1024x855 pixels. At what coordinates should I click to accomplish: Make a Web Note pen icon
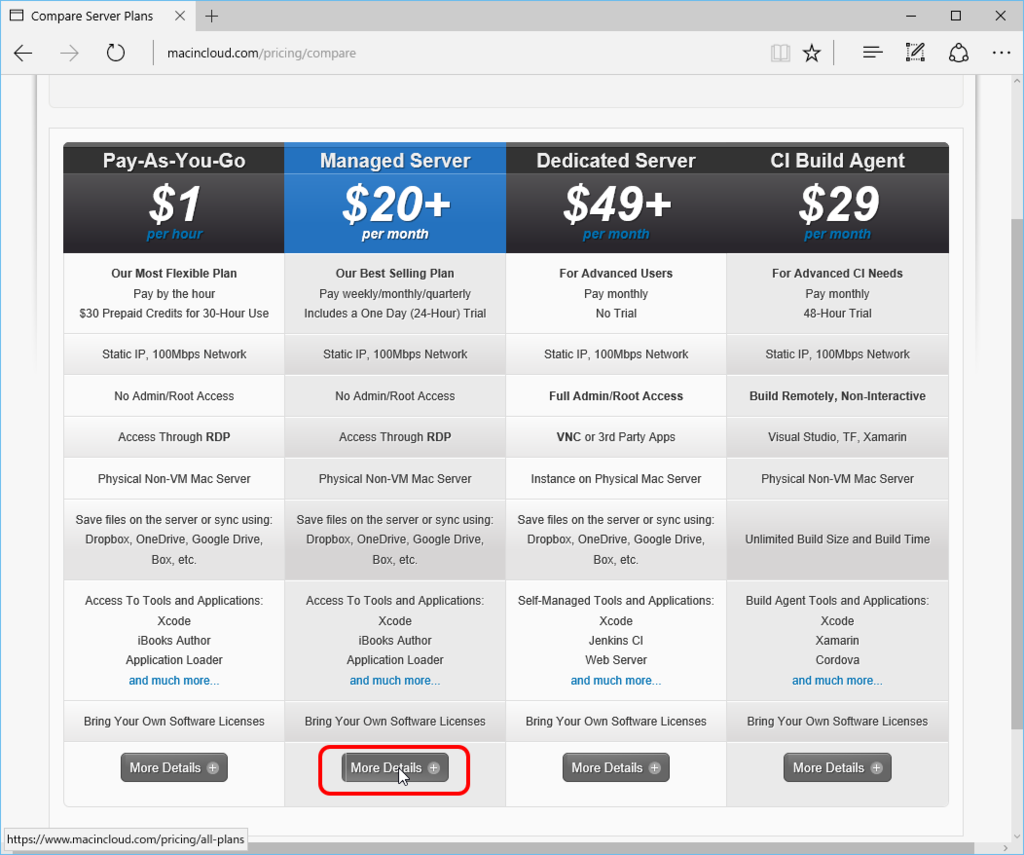tap(916, 53)
